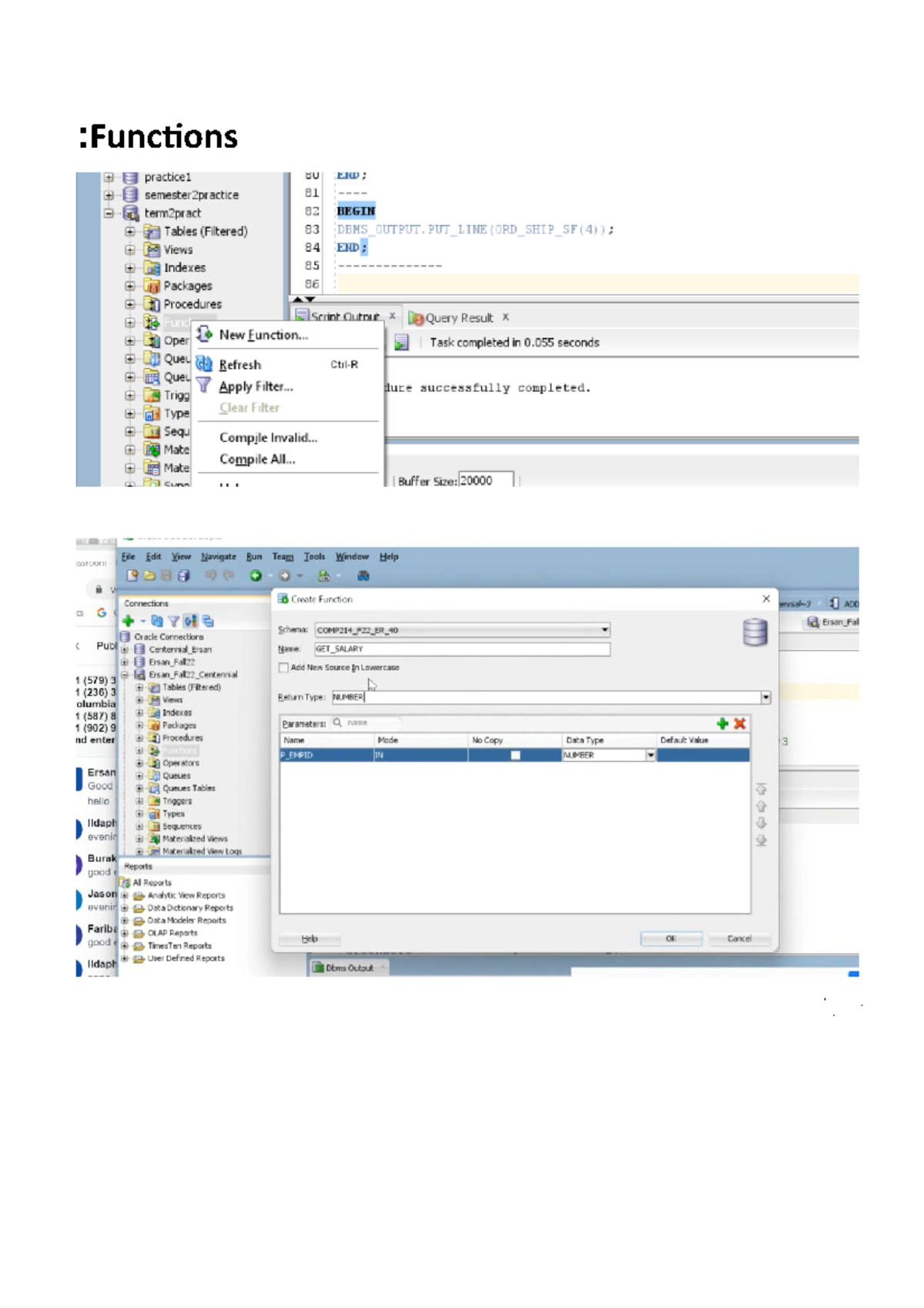Click the green plus Add Parameter icon
The image size is (924, 1308).
coord(721,723)
